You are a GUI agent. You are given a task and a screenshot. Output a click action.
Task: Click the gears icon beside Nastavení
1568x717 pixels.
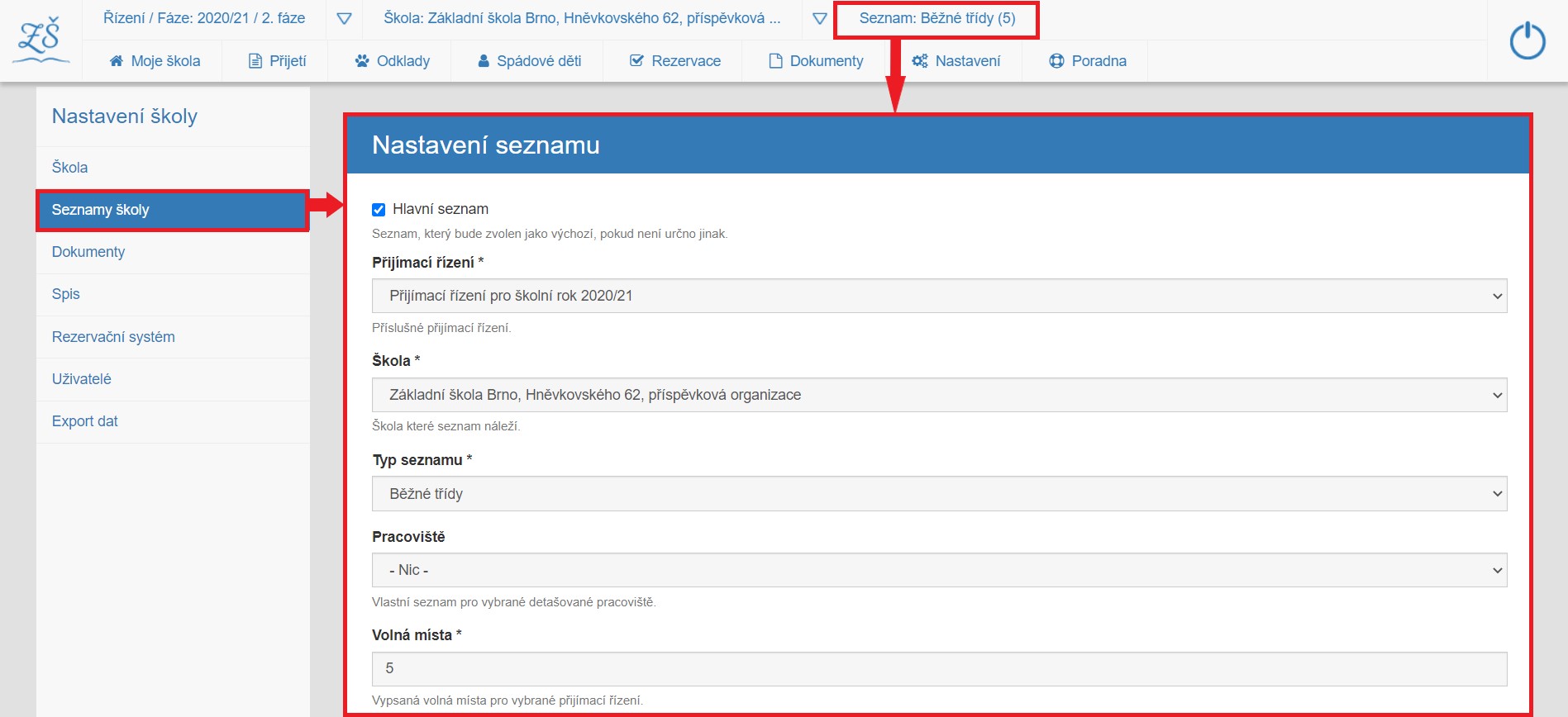pos(919,61)
